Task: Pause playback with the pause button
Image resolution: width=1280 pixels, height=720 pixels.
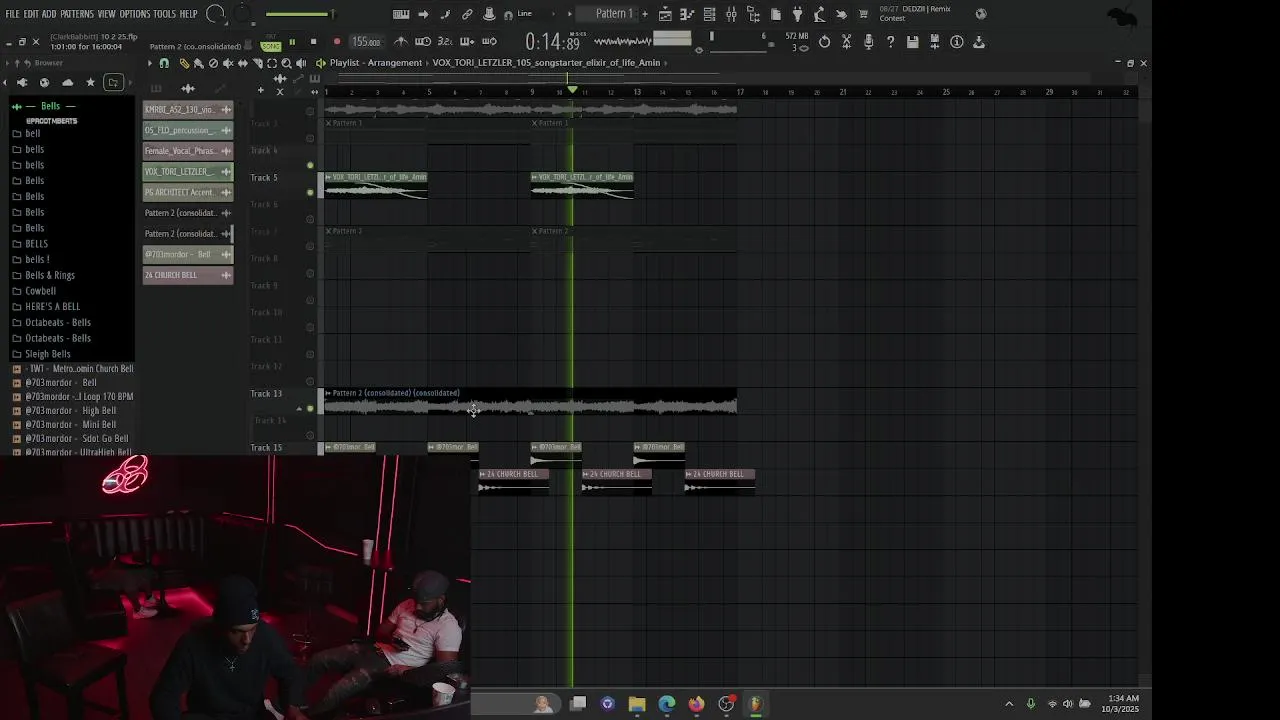Action: click(x=292, y=42)
